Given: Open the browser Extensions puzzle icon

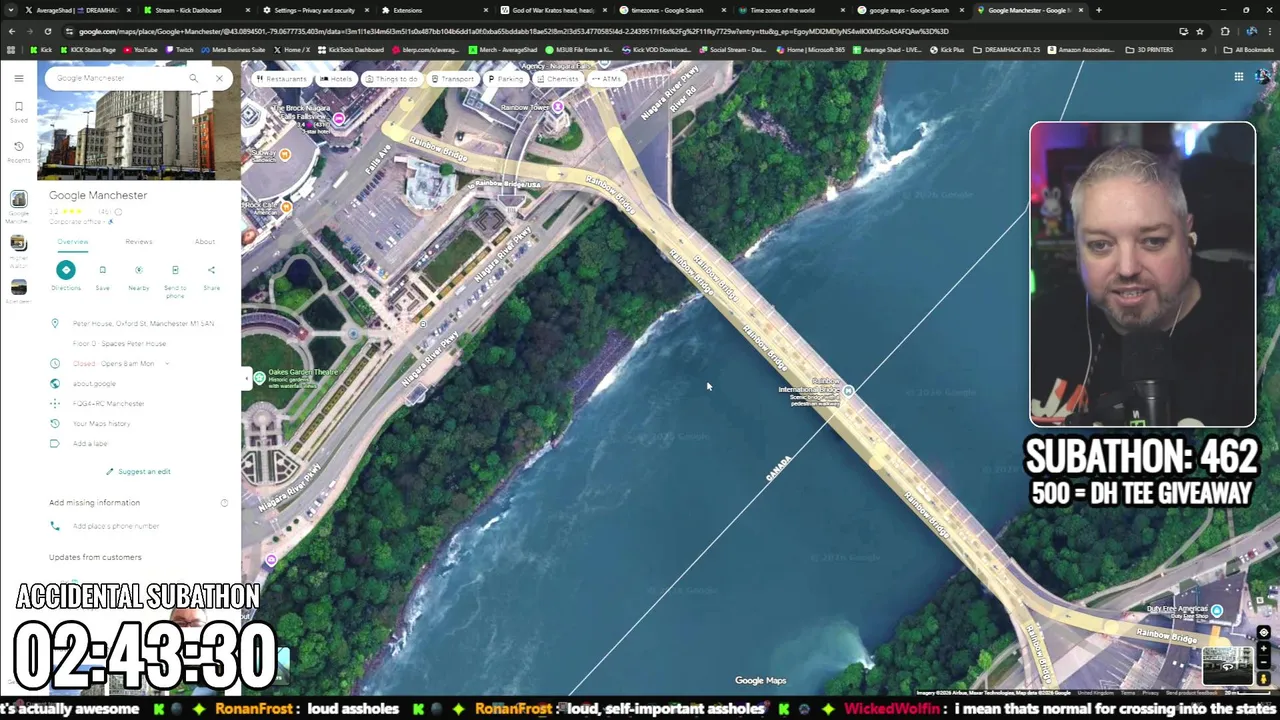Looking at the screenshot, I should [x=1225, y=31].
